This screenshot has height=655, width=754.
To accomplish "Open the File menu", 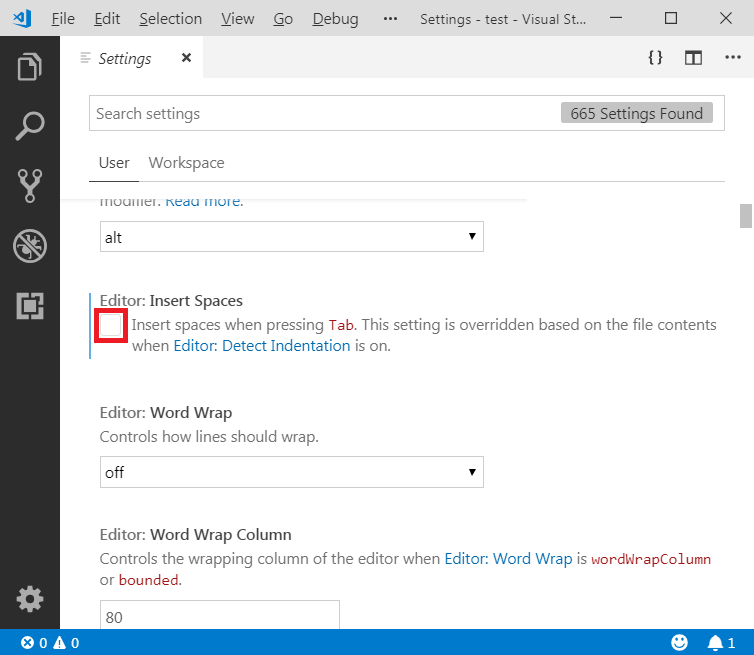I will click(63, 19).
